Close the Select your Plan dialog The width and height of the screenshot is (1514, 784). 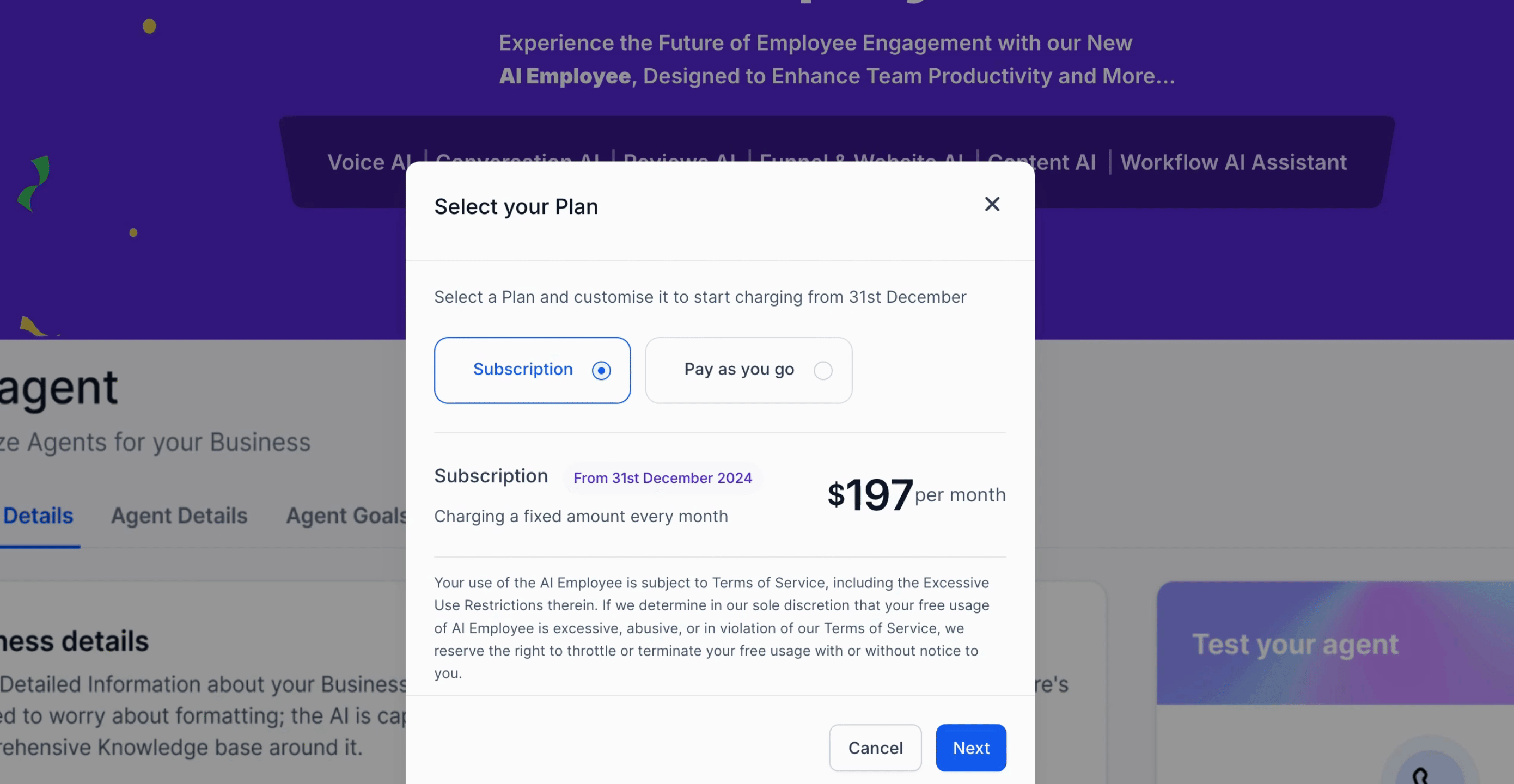pyautogui.click(x=992, y=204)
